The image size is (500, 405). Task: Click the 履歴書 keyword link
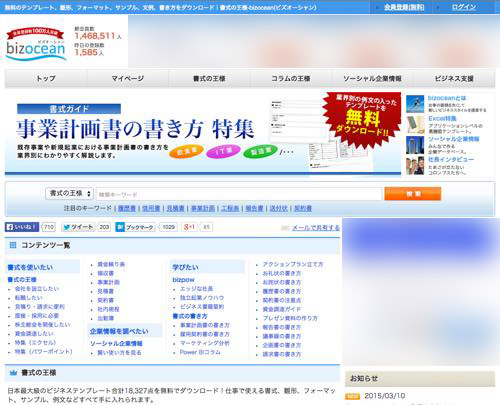pos(127,208)
